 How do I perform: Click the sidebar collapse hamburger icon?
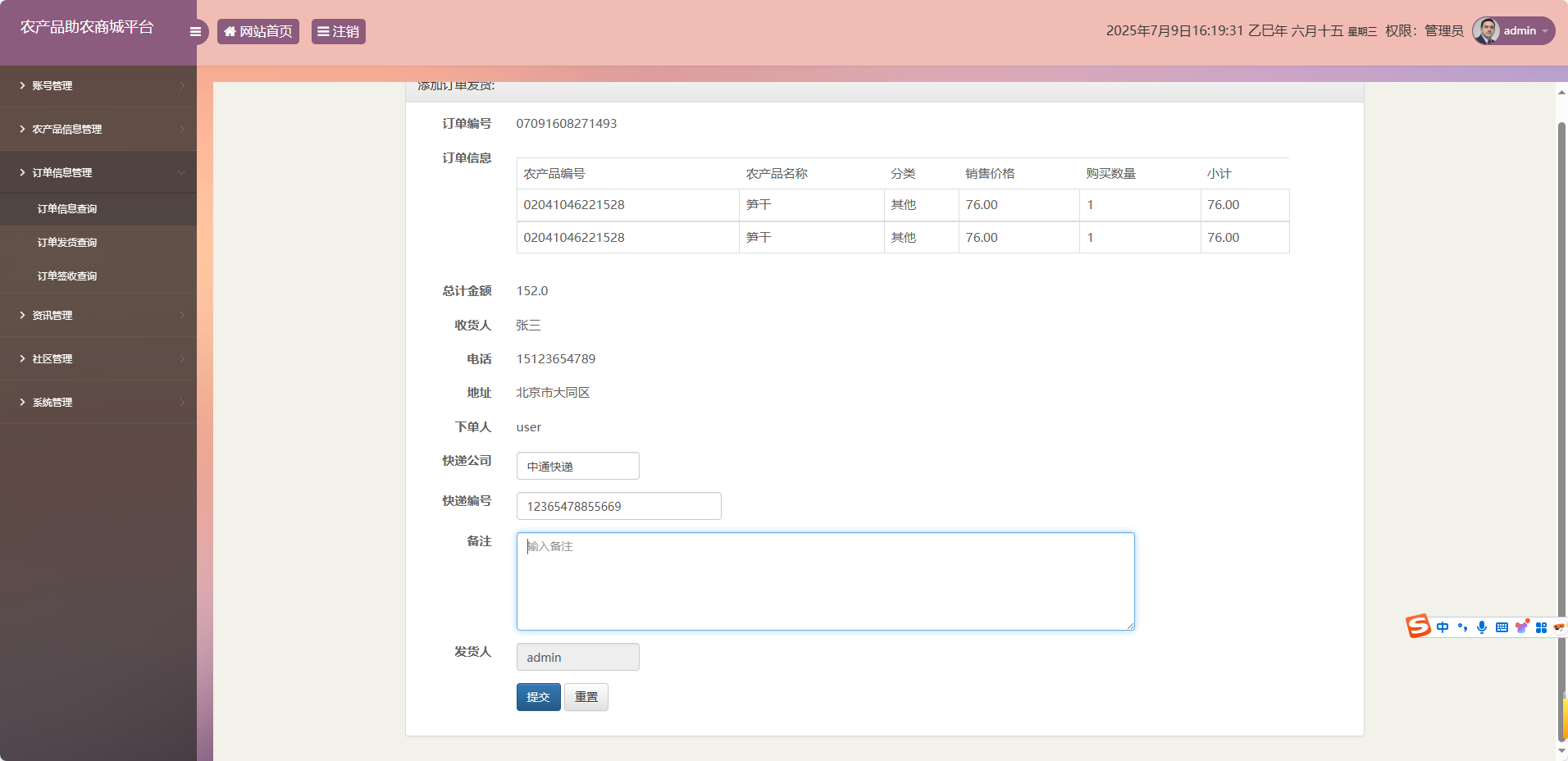(195, 31)
